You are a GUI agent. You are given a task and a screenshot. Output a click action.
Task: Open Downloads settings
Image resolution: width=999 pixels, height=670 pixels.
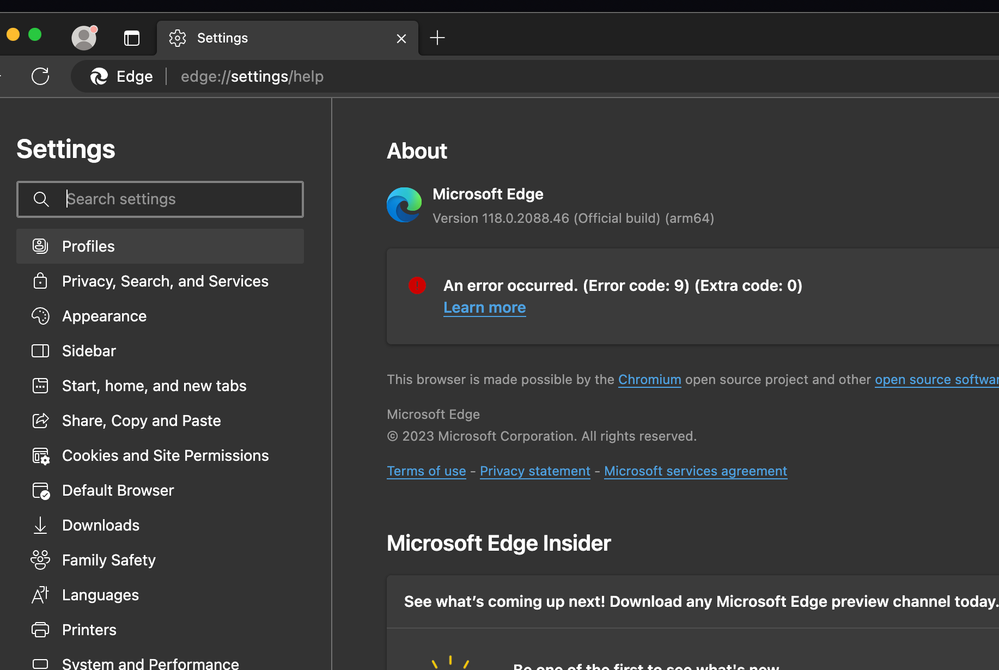click(160, 525)
